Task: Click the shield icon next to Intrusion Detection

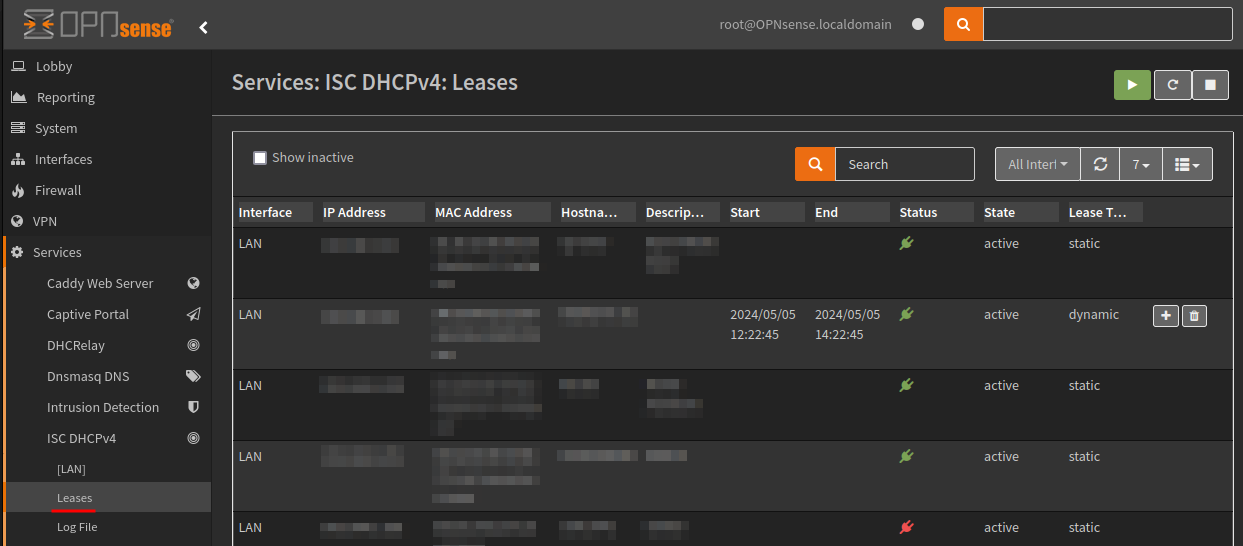Action: pyautogui.click(x=194, y=407)
